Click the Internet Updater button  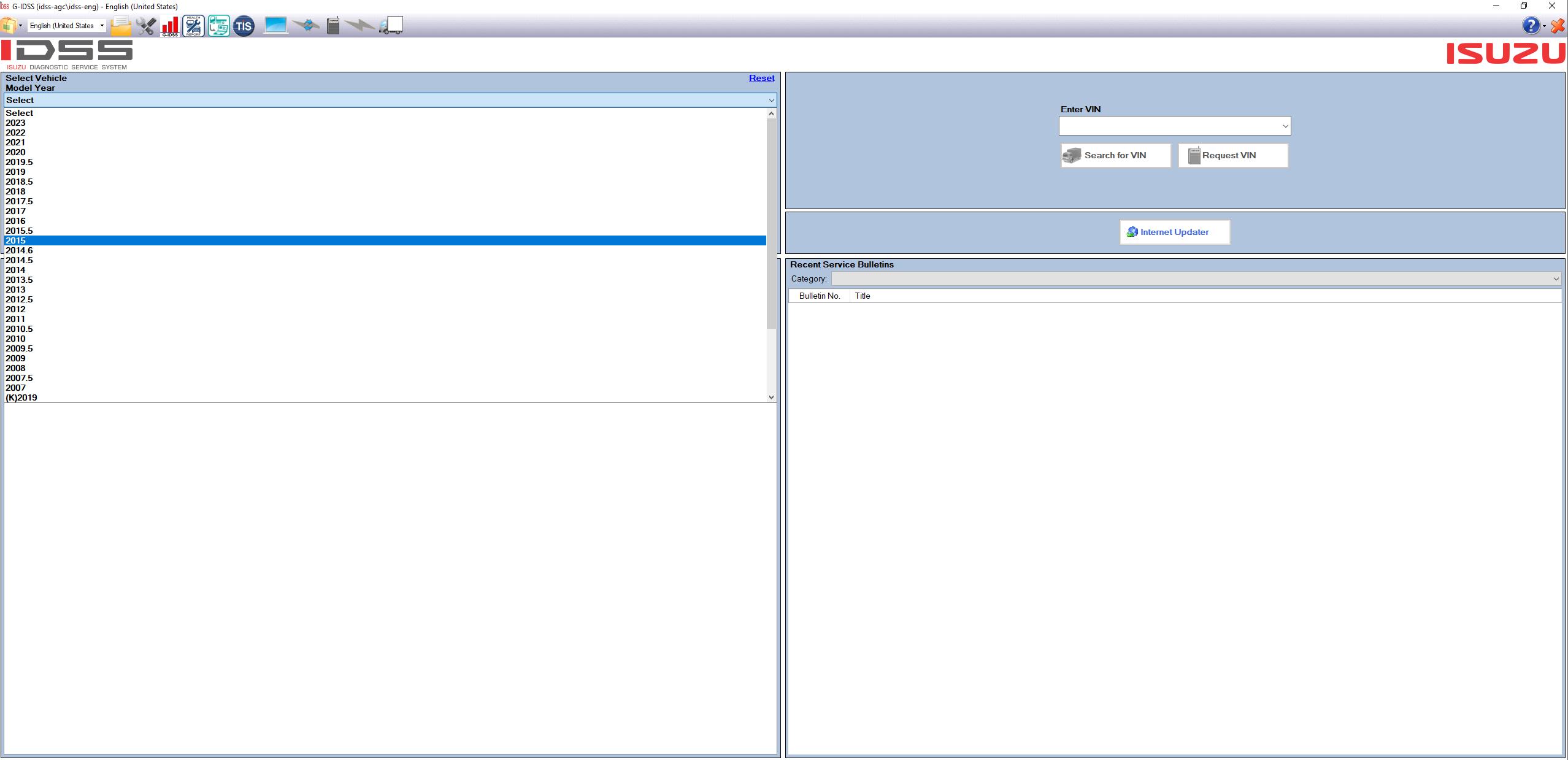1174,232
